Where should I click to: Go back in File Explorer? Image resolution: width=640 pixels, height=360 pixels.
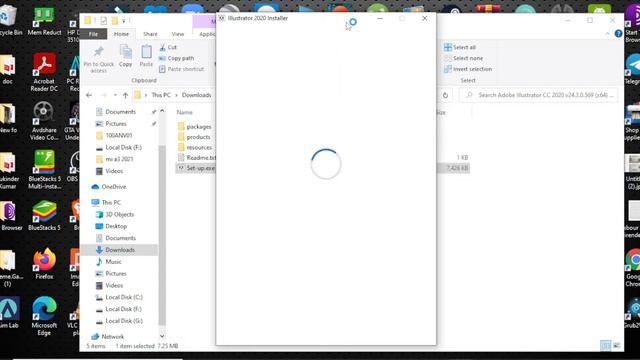point(89,95)
